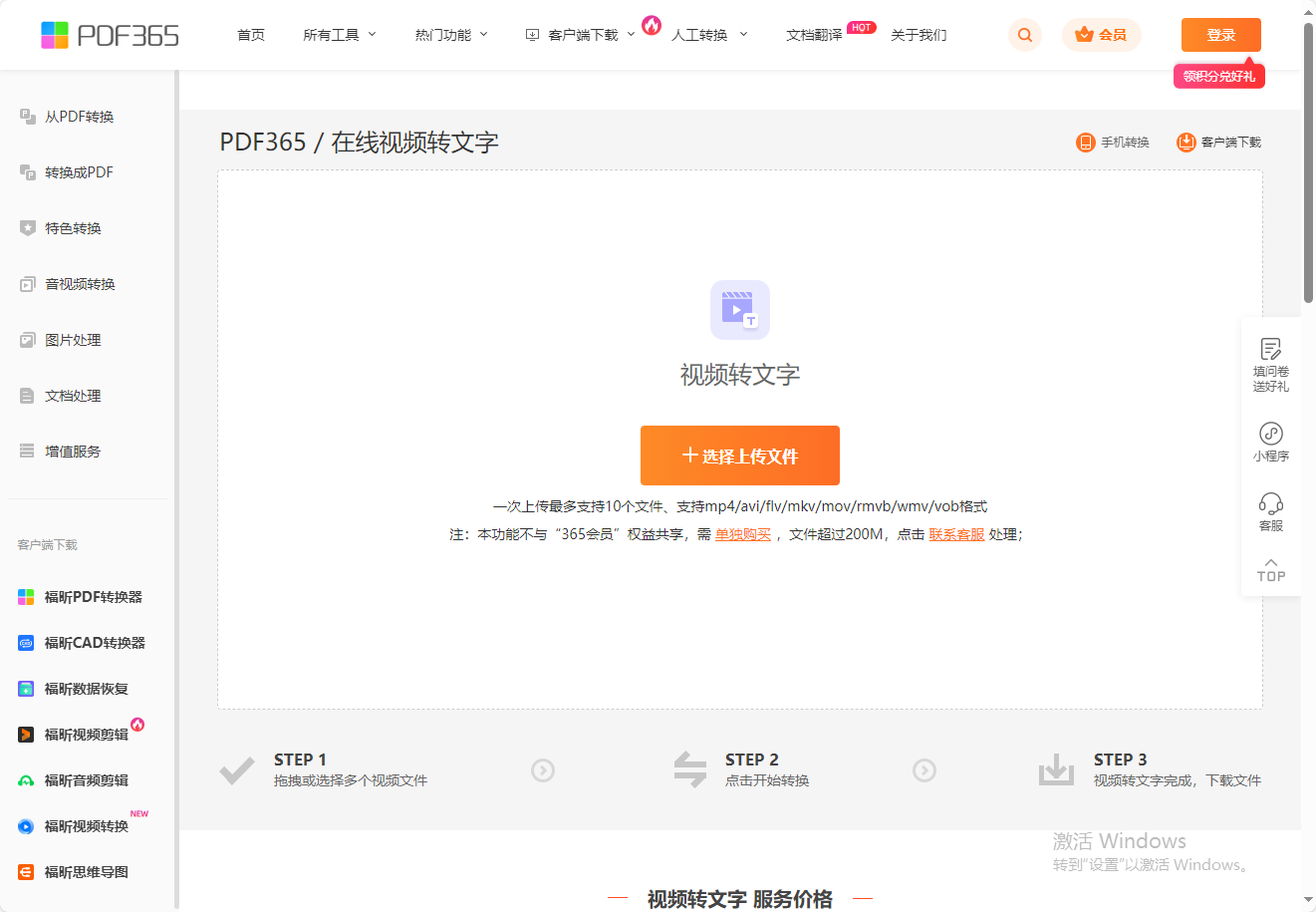Click the orange 登录 button

[x=1220, y=35]
